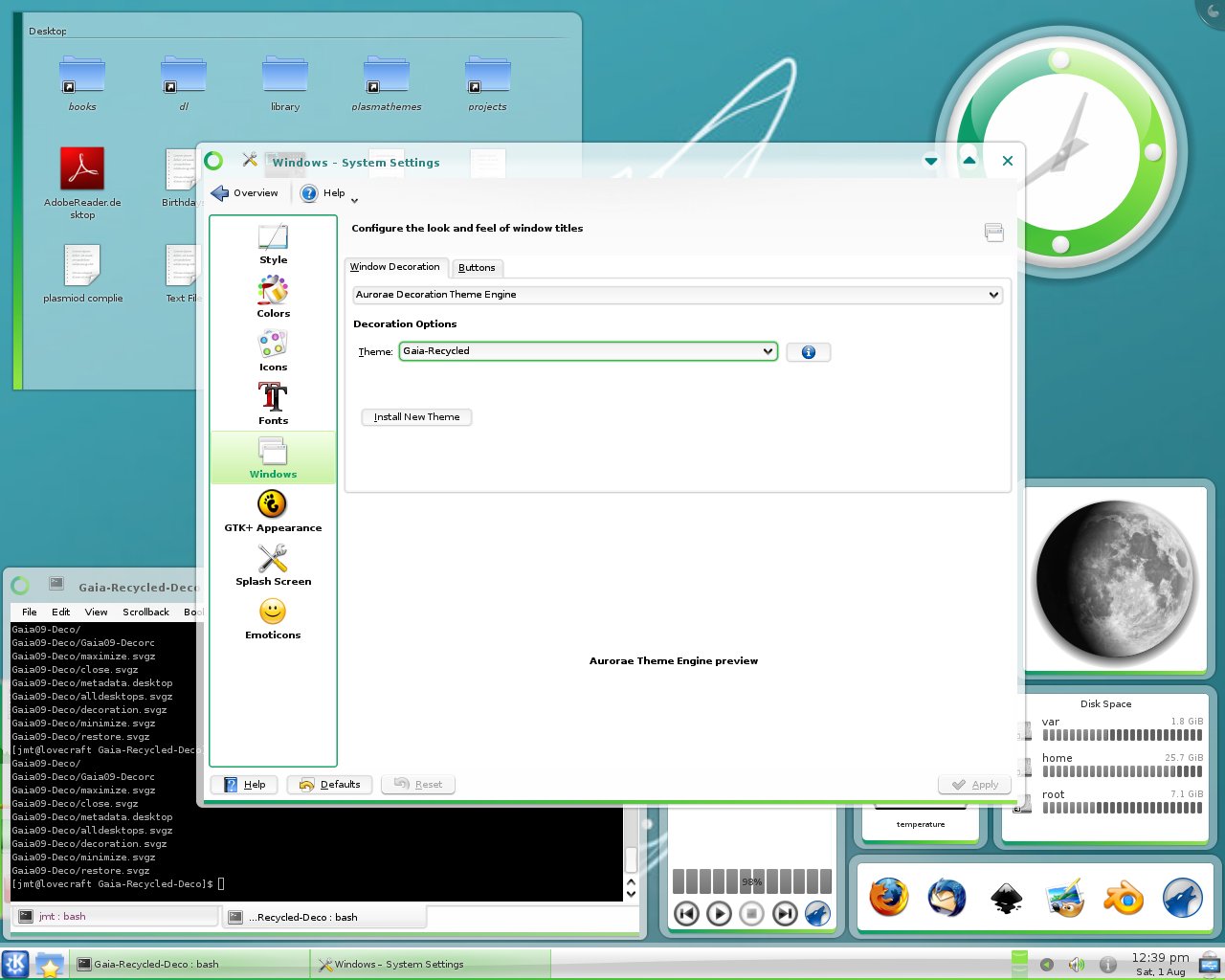Skip to next track in player widget
The width and height of the screenshot is (1225, 980).
tap(785, 913)
